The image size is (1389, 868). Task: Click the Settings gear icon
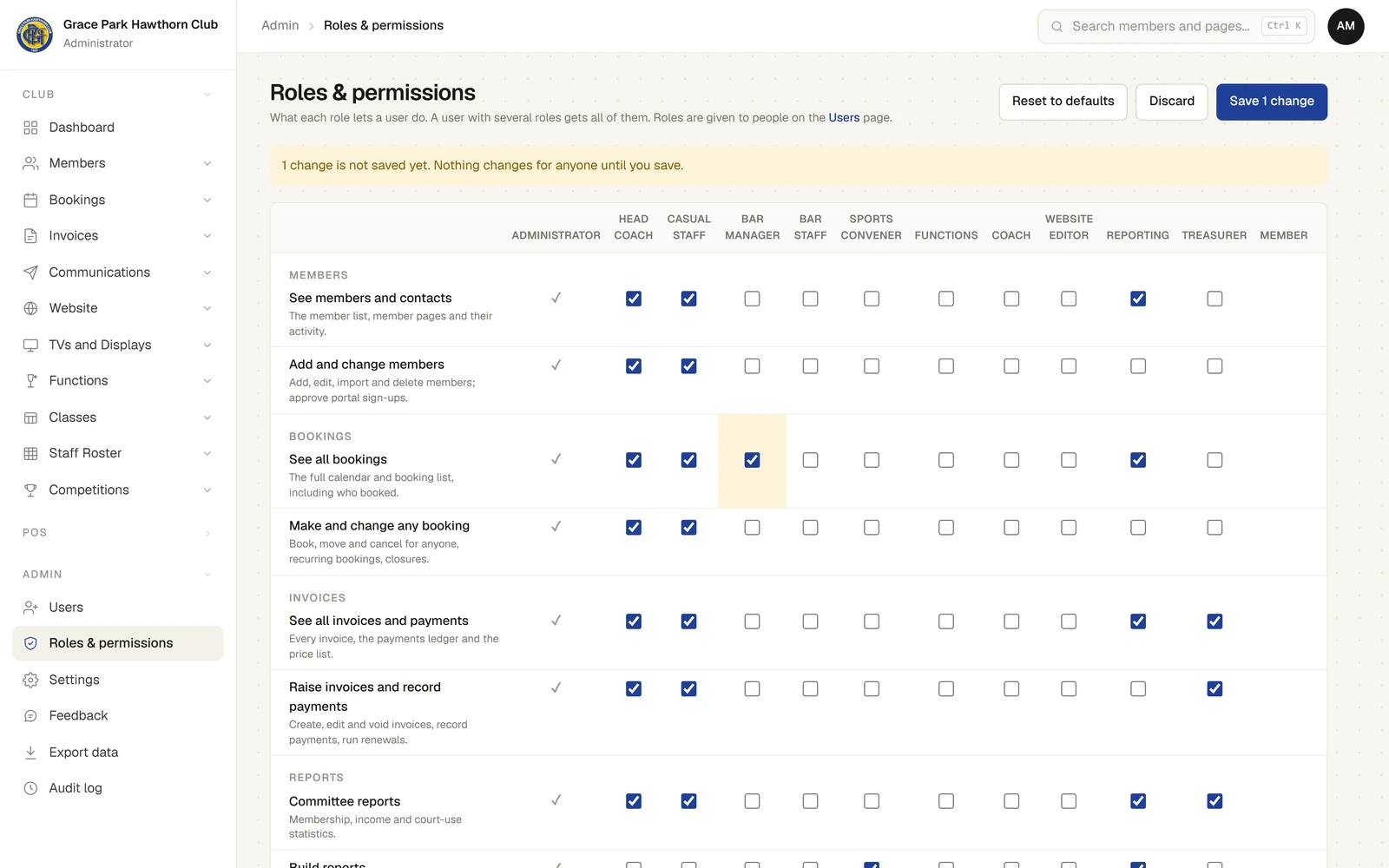pos(30,680)
